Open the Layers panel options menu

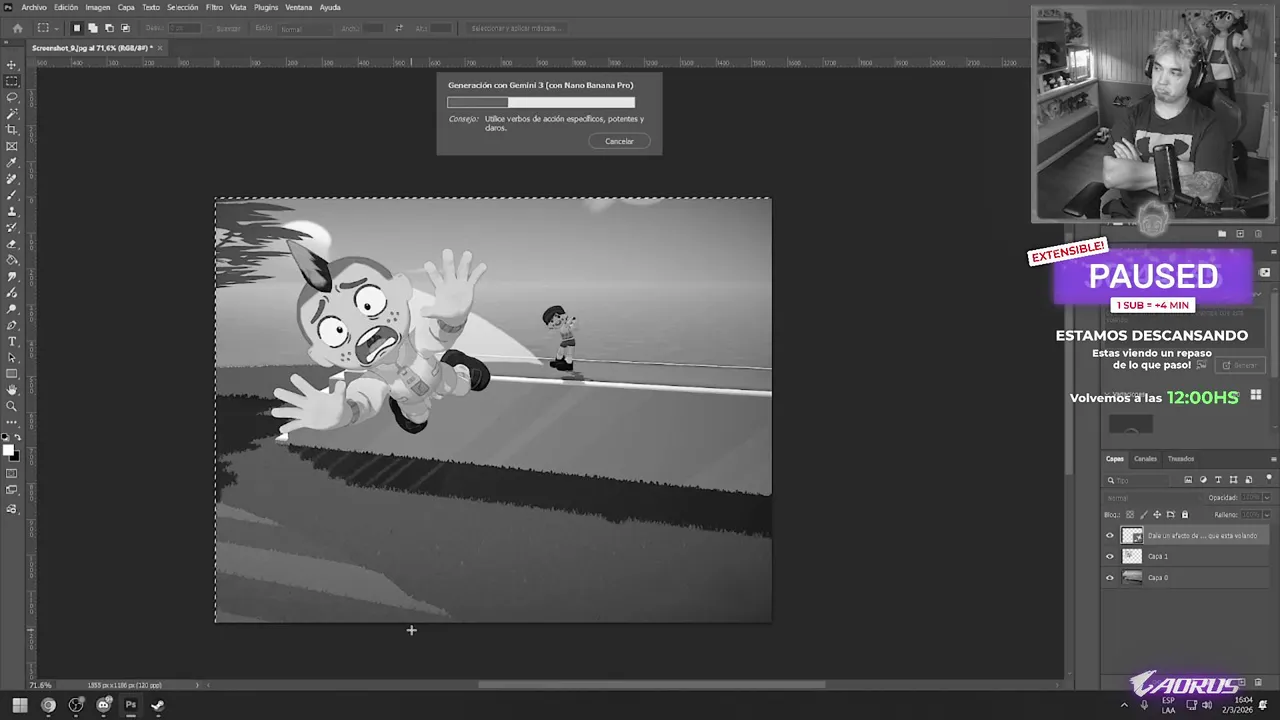coord(1273,459)
